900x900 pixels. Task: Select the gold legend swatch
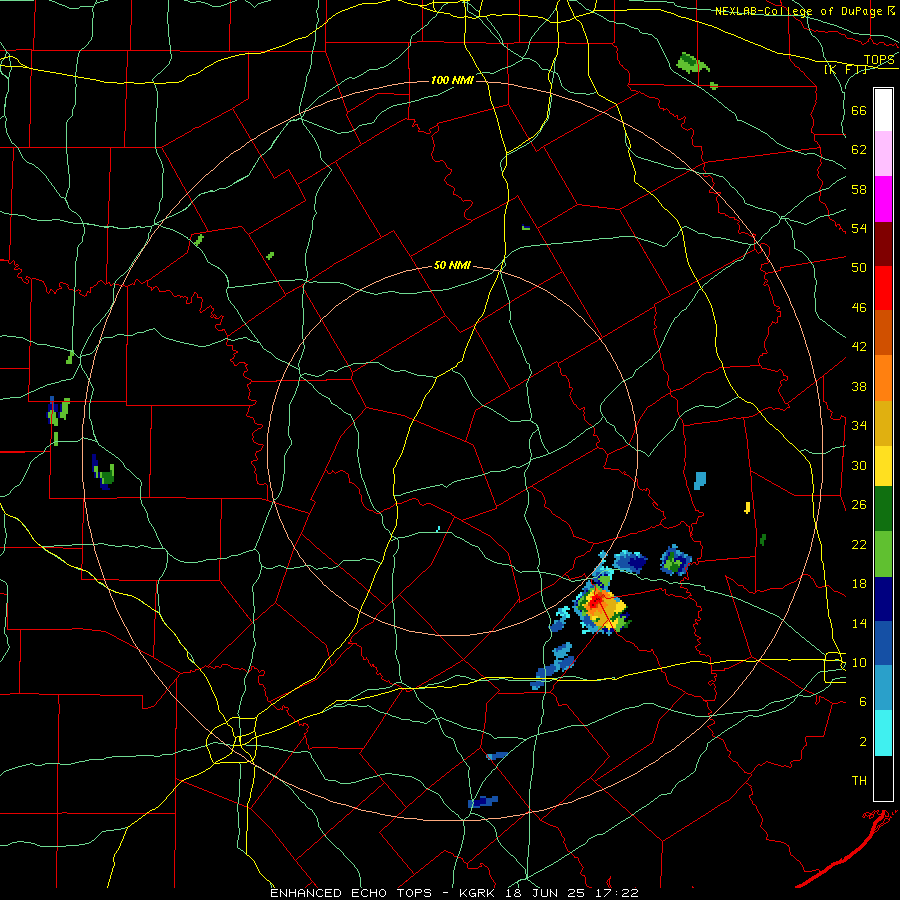pos(883,423)
